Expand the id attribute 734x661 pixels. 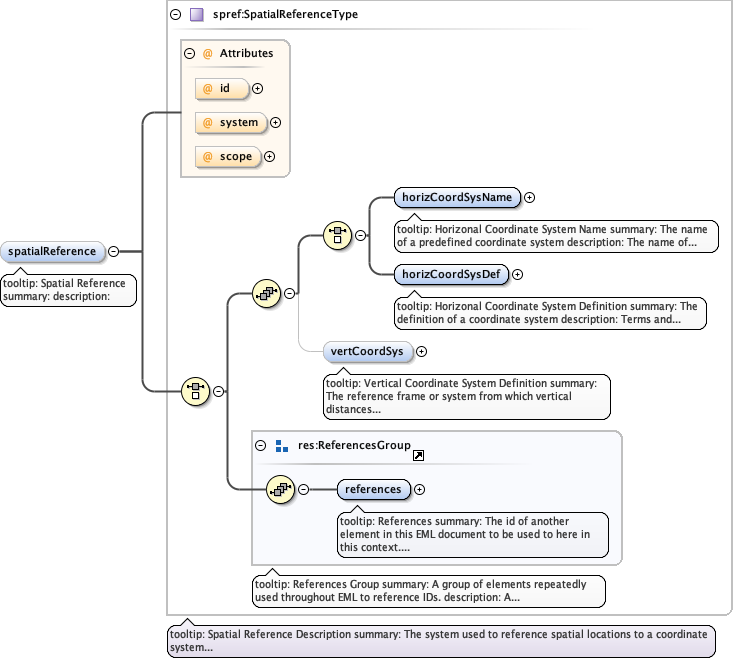[x=258, y=88]
